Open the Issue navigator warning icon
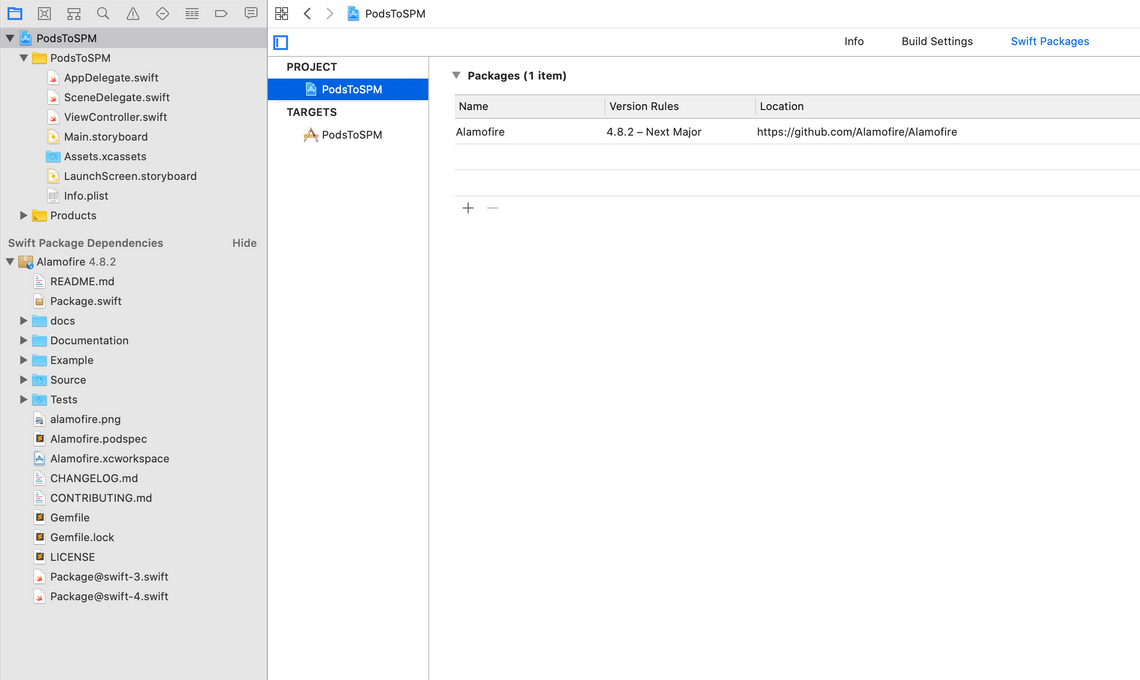 (132, 13)
